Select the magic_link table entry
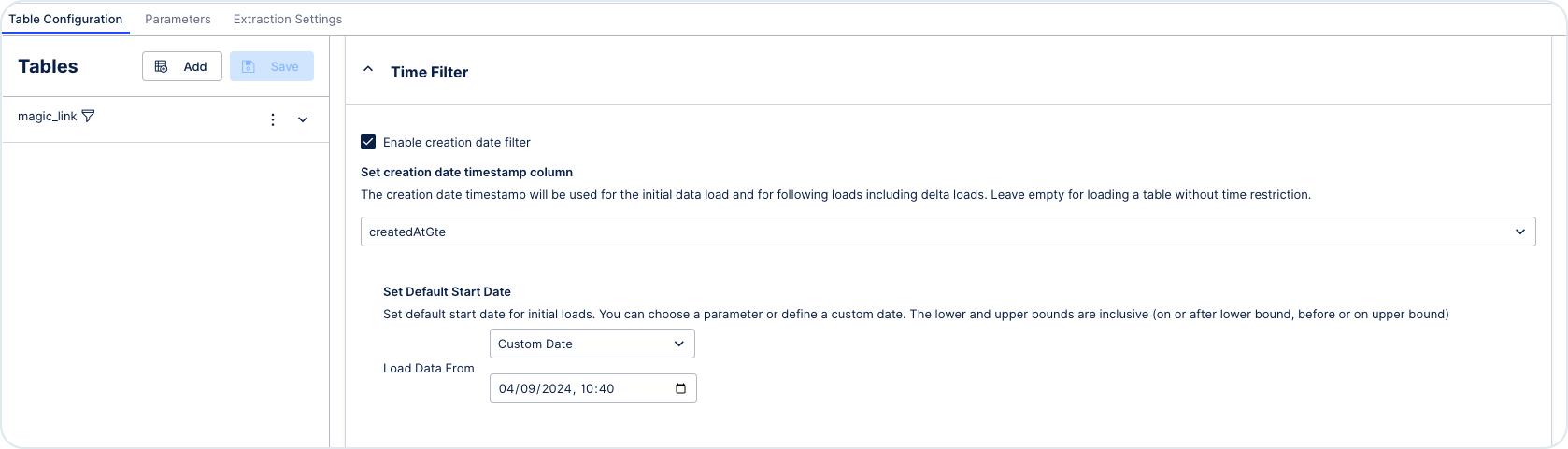 pyautogui.click(x=47, y=116)
